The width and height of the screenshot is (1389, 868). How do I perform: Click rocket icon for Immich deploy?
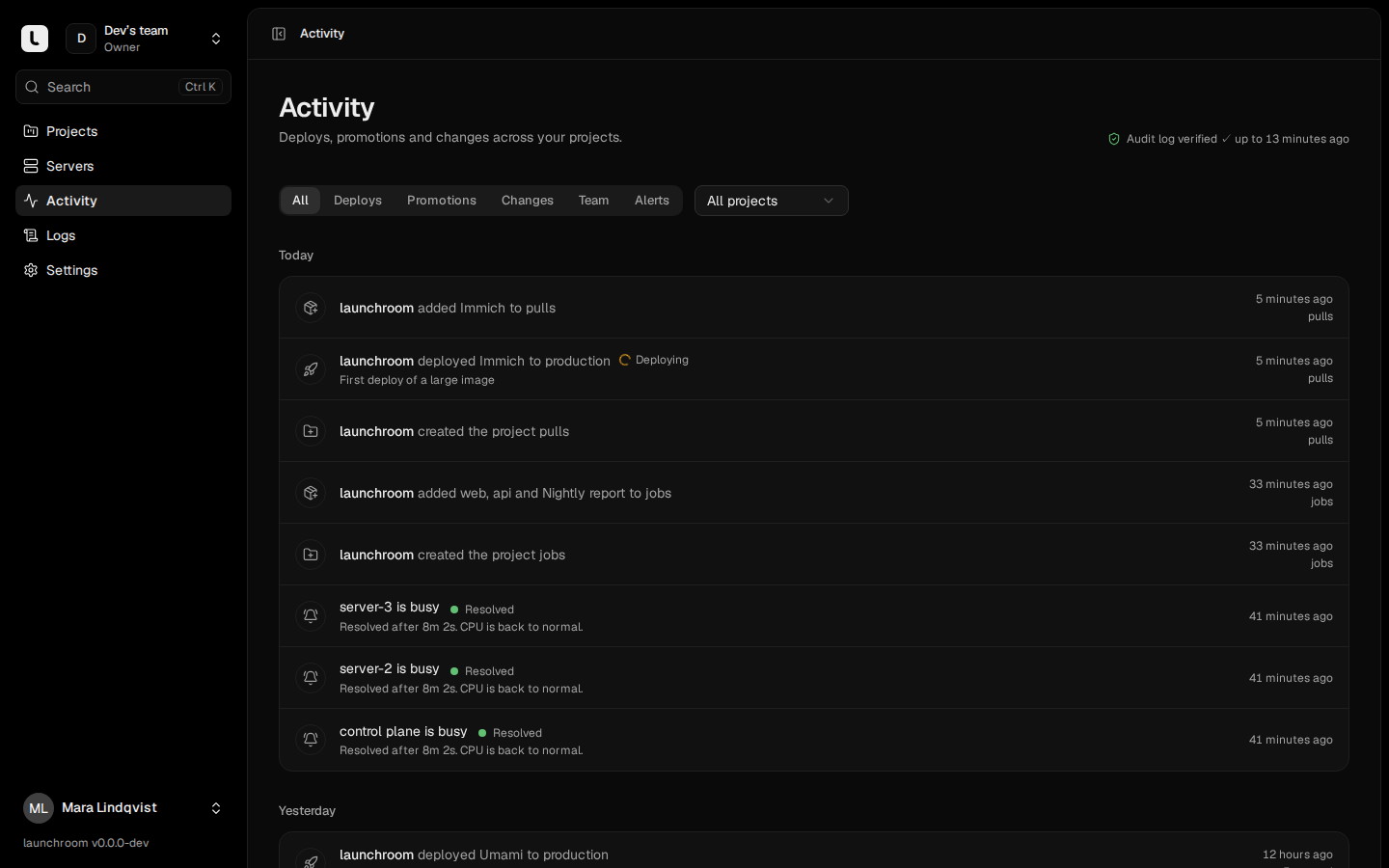point(311,369)
